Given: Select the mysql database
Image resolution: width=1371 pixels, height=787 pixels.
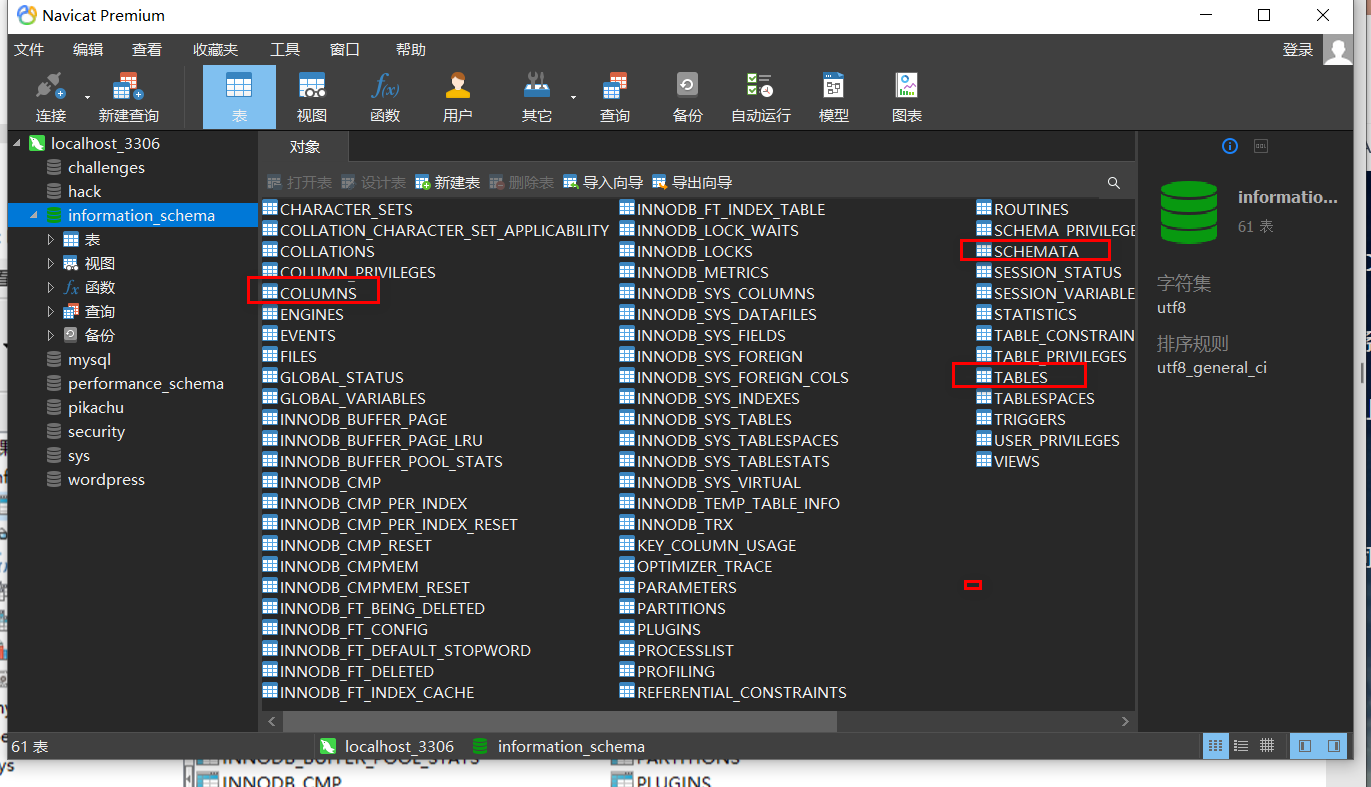Looking at the screenshot, I should pos(89,360).
